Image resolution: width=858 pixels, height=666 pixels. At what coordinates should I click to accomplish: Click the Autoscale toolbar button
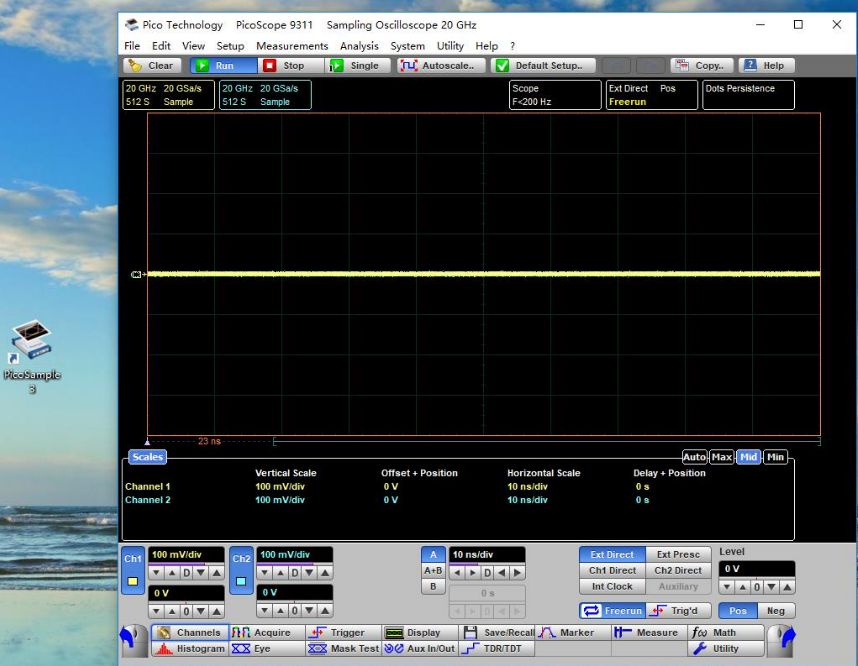pyautogui.click(x=441, y=66)
